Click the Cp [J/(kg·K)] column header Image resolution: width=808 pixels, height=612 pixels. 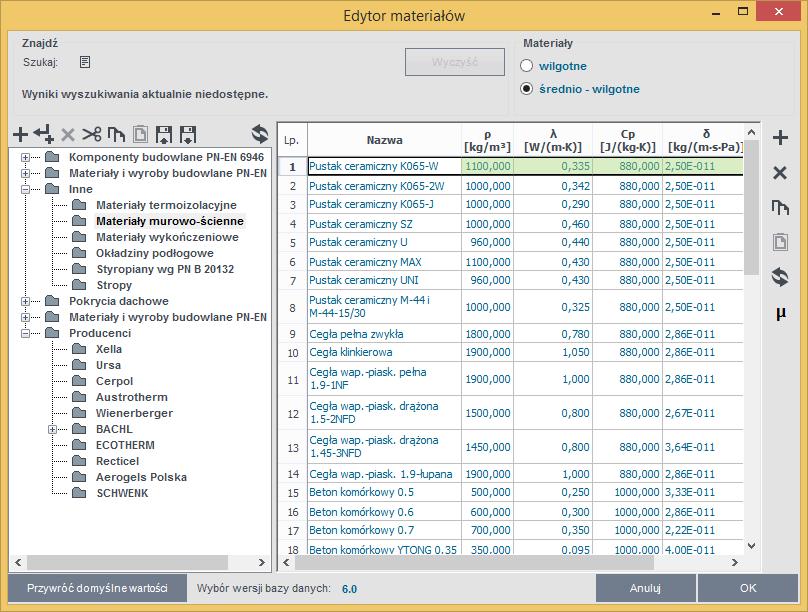[628, 140]
